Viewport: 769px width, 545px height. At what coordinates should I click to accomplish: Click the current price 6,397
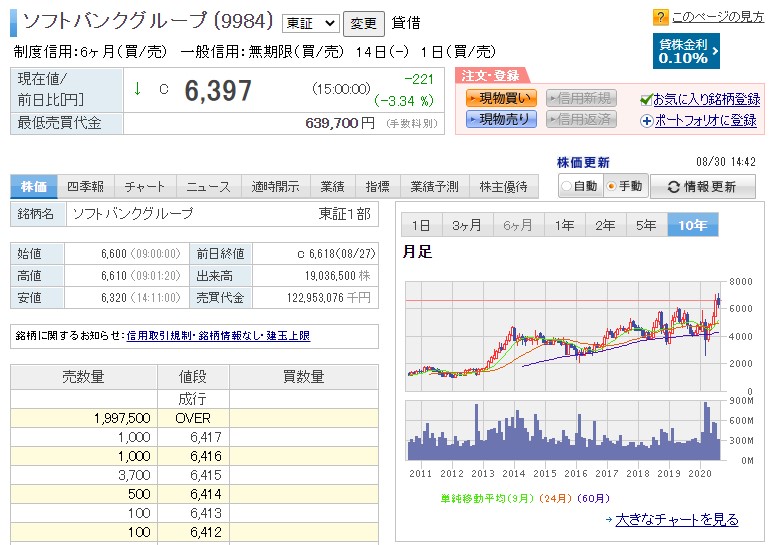(x=218, y=91)
